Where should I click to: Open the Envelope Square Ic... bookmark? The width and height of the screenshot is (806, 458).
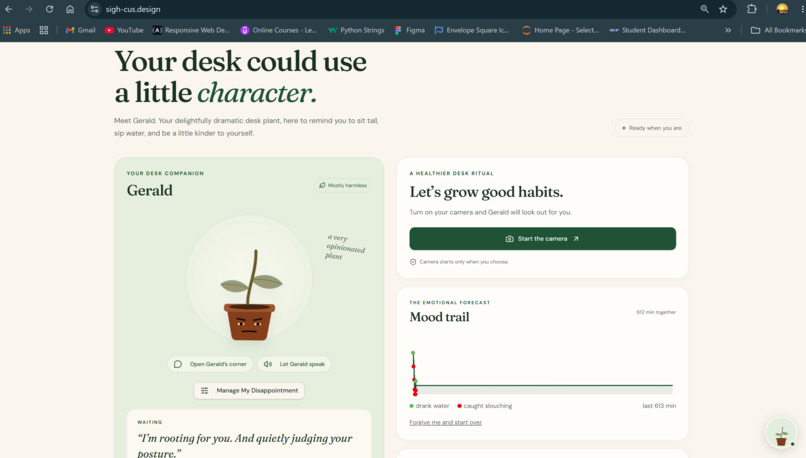coord(472,30)
